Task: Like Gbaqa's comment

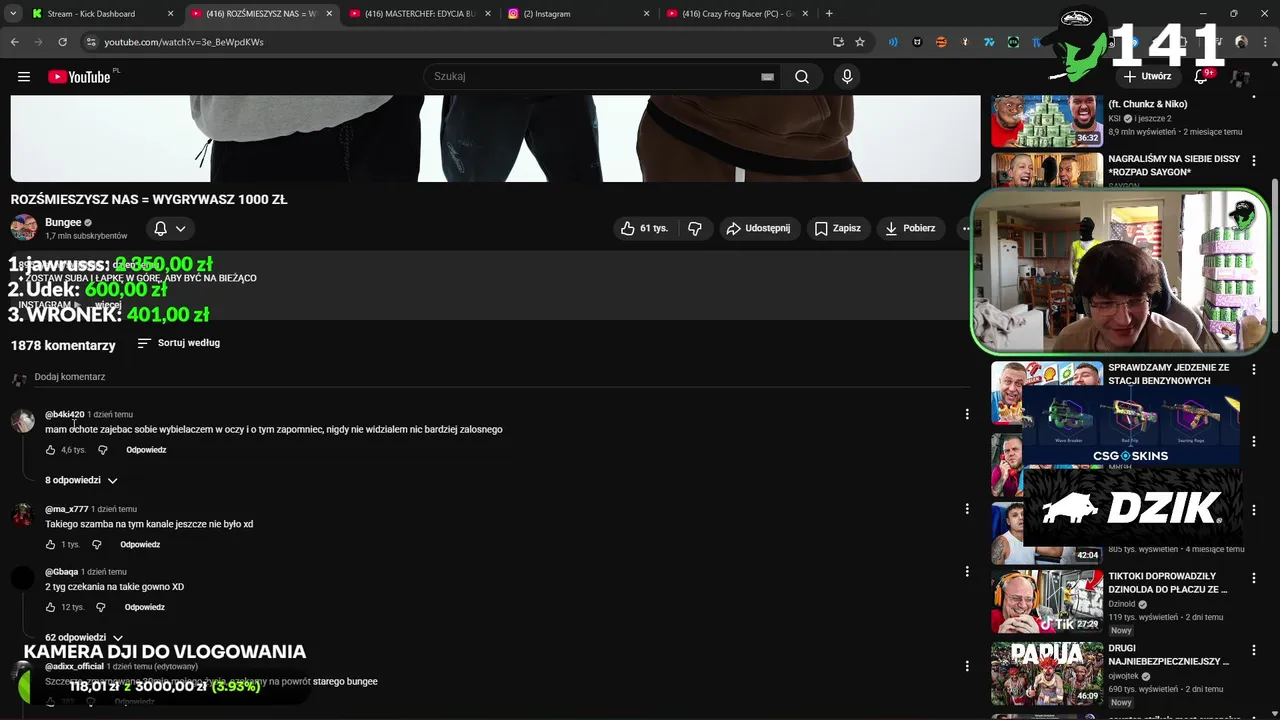Action: pos(51,607)
